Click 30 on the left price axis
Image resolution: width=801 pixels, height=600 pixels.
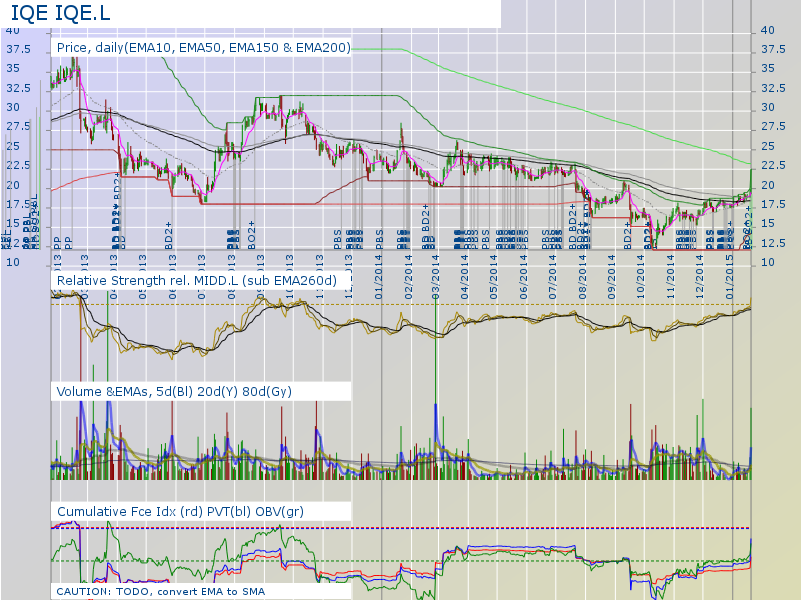(13, 107)
